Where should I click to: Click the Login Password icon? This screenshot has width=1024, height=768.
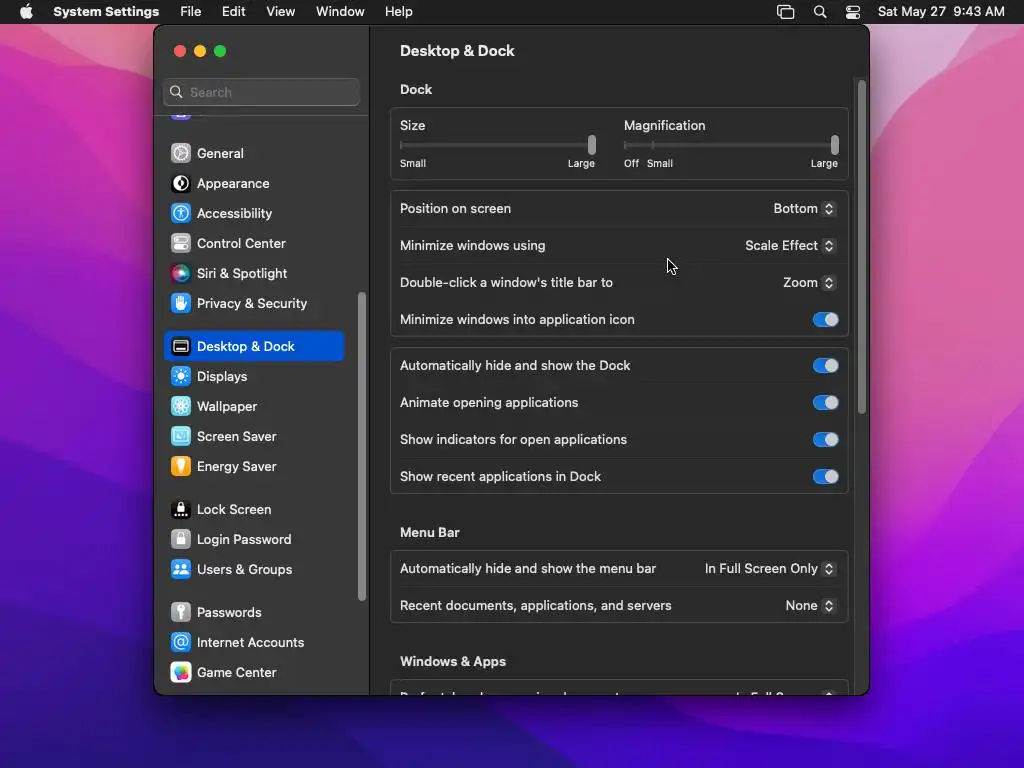coord(181,539)
